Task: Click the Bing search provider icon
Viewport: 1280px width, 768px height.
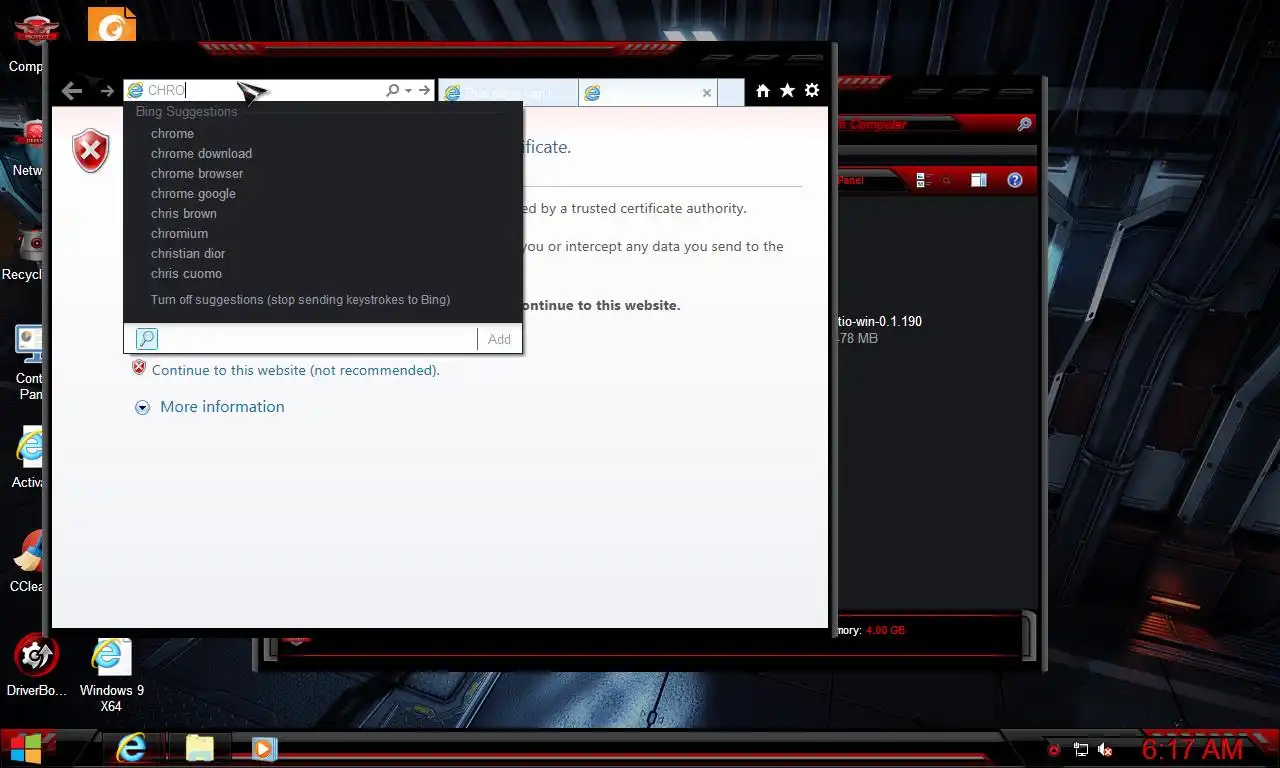Action: pyautogui.click(x=146, y=339)
